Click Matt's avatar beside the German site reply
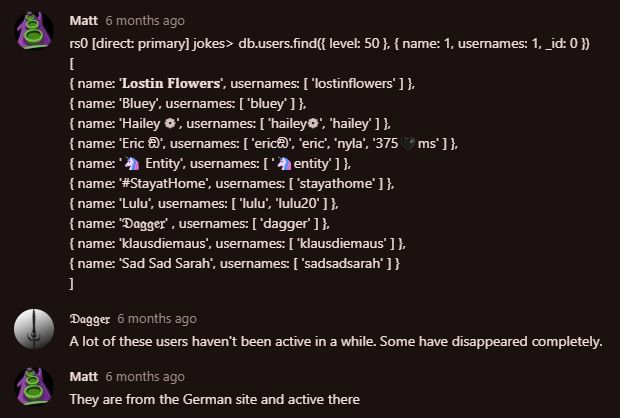Viewport: 620px width, 418px height. point(34,388)
